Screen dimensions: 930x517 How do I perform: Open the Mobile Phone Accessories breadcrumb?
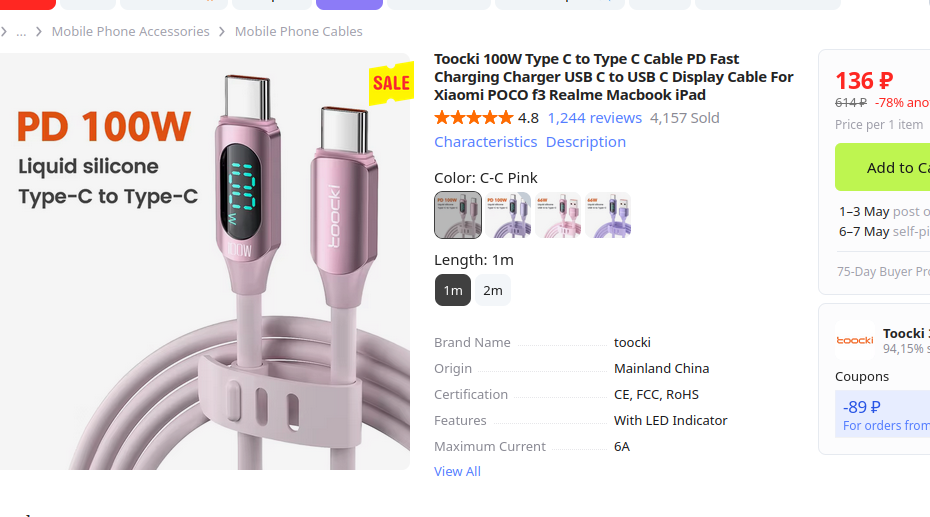click(130, 32)
